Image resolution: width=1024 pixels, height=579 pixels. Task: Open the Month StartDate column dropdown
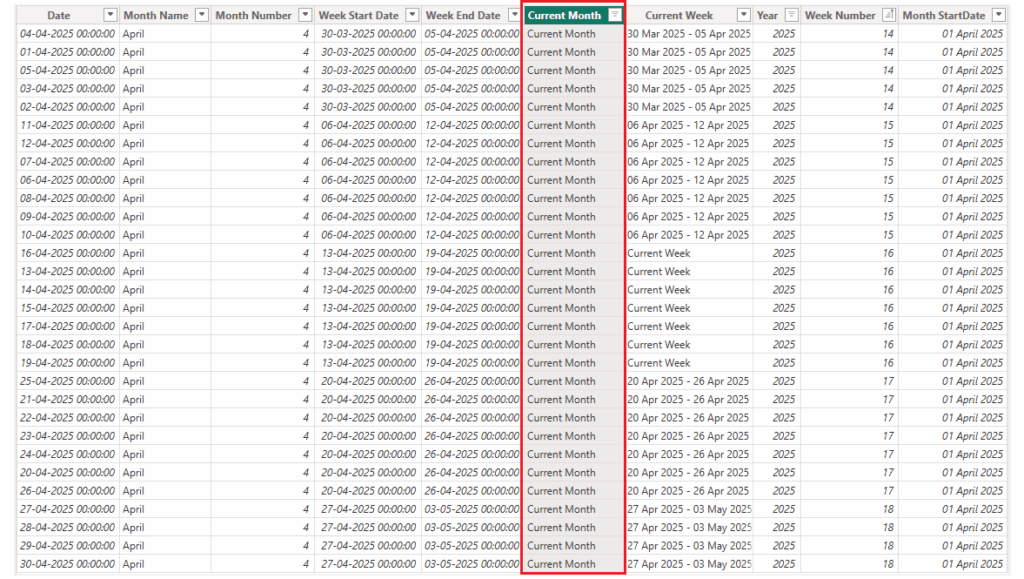point(999,15)
